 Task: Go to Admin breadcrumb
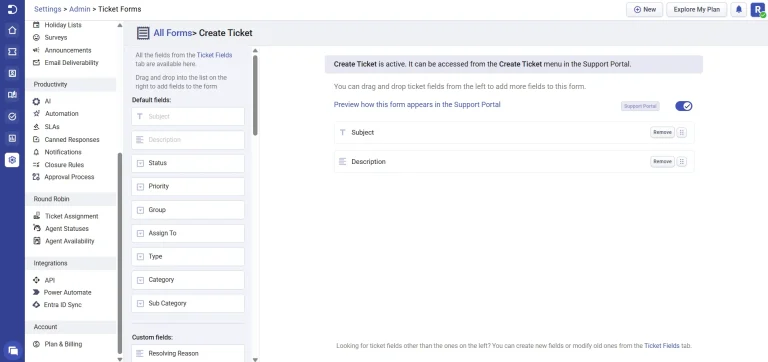pyautogui.click(x=79, y=9)
